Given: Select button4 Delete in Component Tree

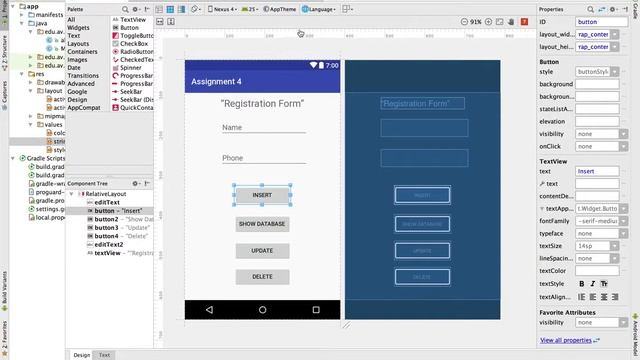Looking at the screenshot, I should pos(117,236).
